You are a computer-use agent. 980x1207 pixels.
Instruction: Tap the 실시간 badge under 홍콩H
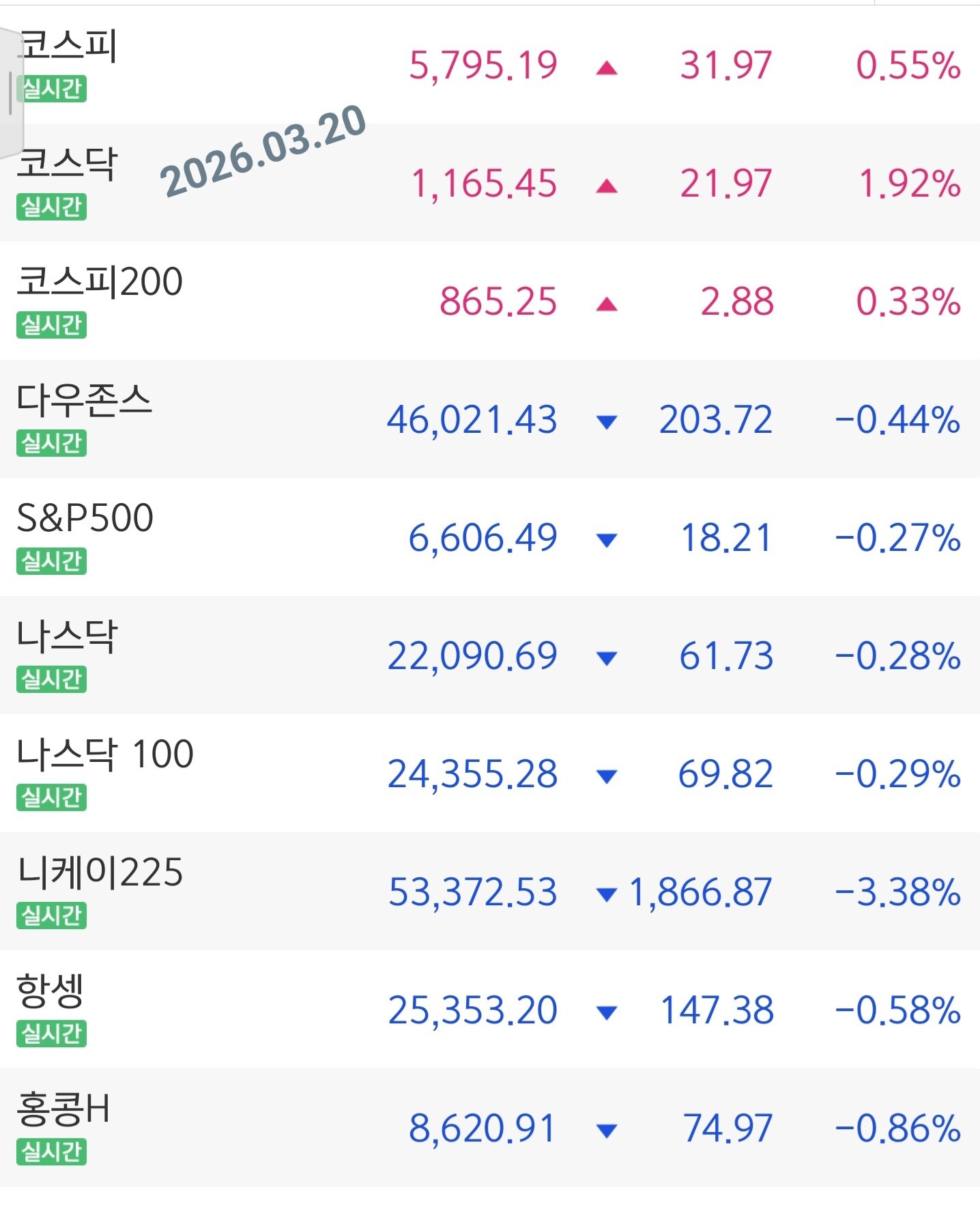(52, 1152)
